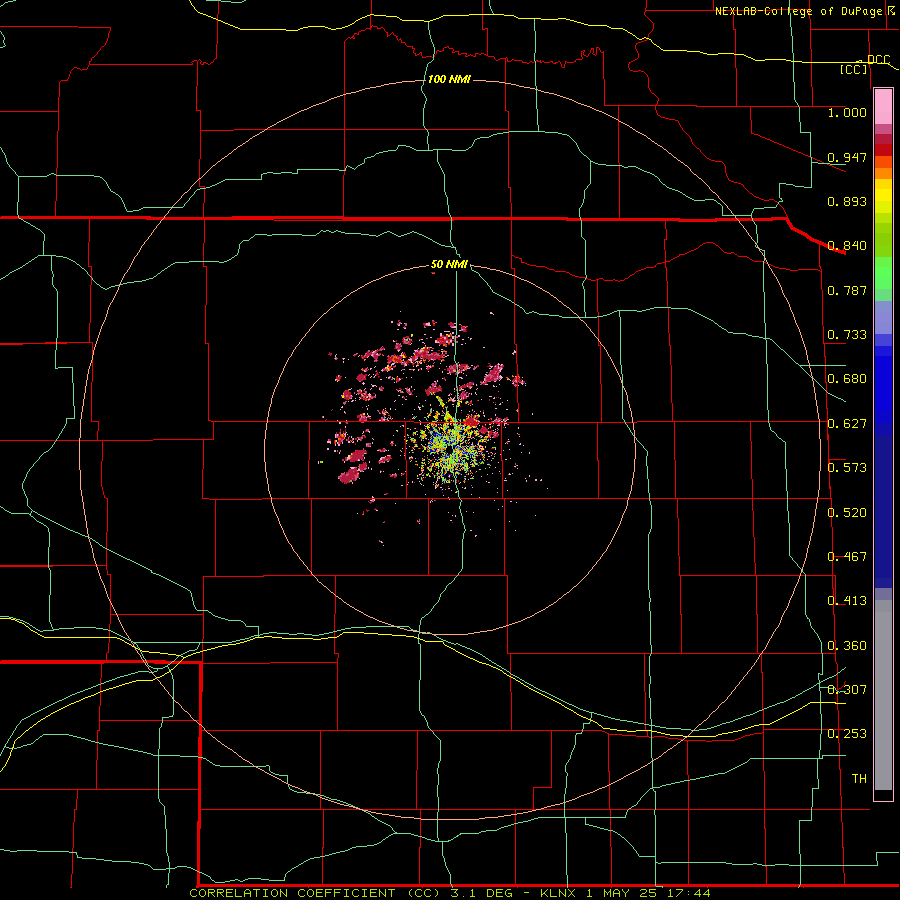
Task: Click the 0.787 value on the scale
Action: click(x=847, y=290)
